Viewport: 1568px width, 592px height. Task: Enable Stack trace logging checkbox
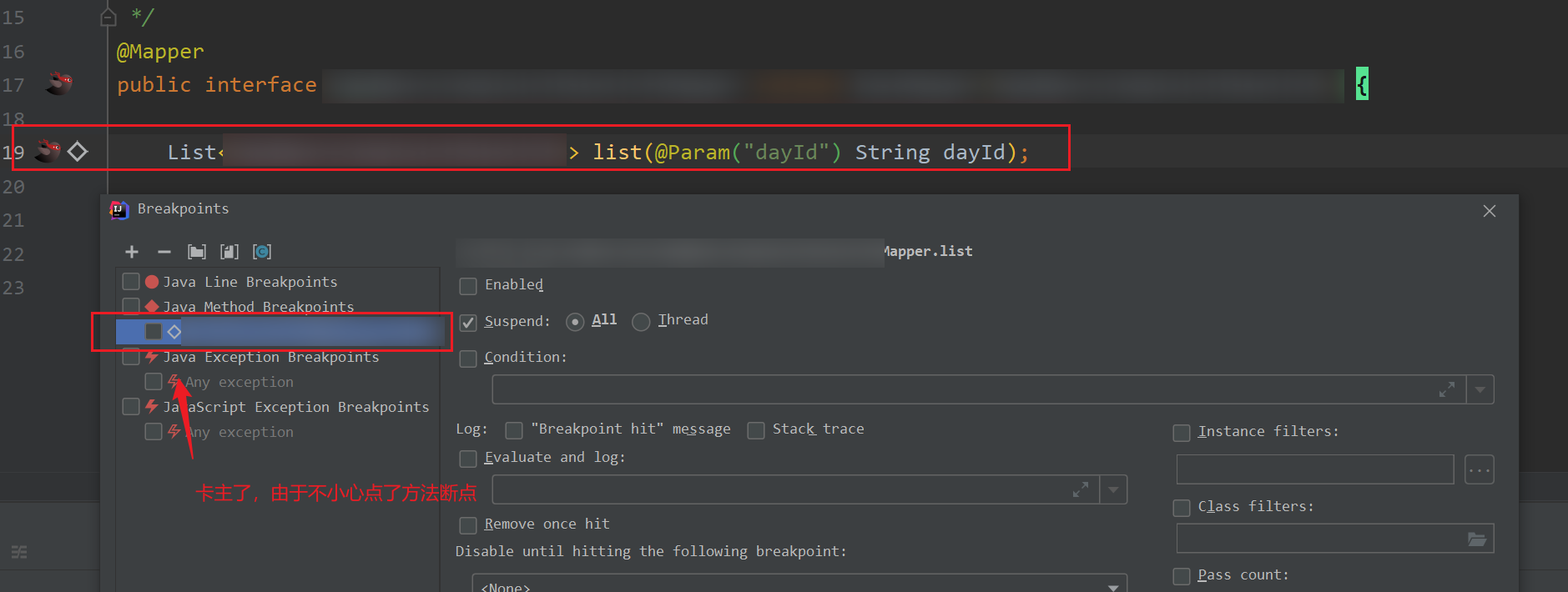756,430
